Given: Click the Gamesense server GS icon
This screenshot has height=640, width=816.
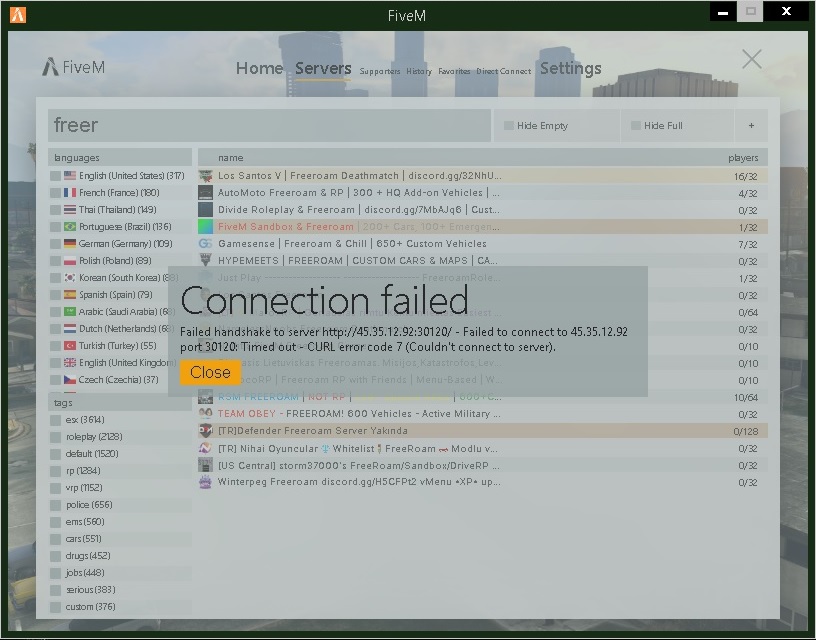Looking at the screenshot, I should coord(206,244).
